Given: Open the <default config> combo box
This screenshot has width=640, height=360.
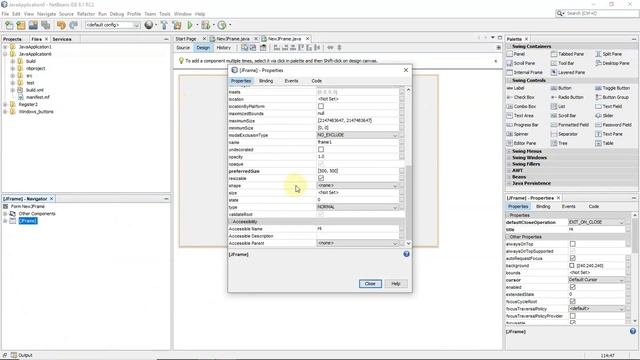Looking at the screenshot, I should pos(112,25).
